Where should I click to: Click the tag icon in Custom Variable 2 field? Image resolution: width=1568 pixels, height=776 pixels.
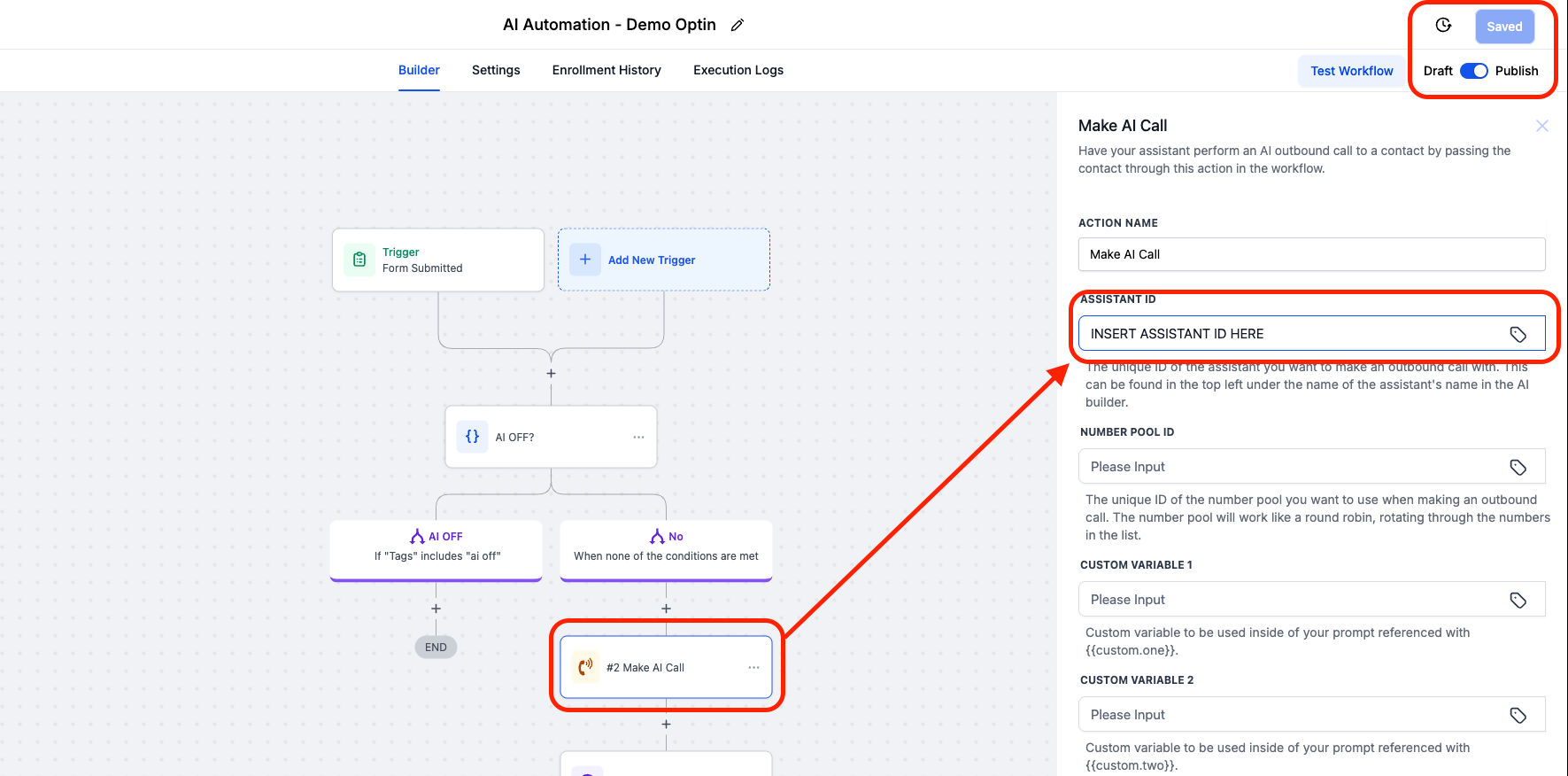[1518, 715]
